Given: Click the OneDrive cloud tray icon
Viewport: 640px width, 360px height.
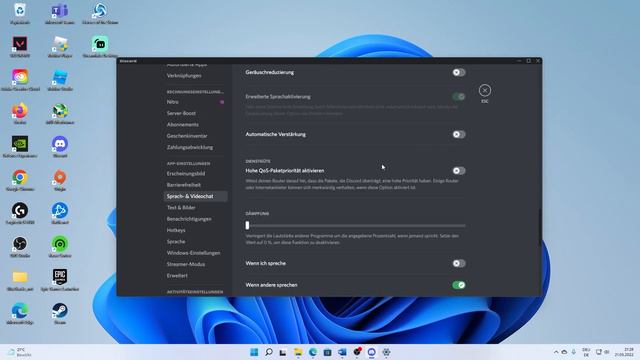Looking at the screenshot, I should (564, 352).
